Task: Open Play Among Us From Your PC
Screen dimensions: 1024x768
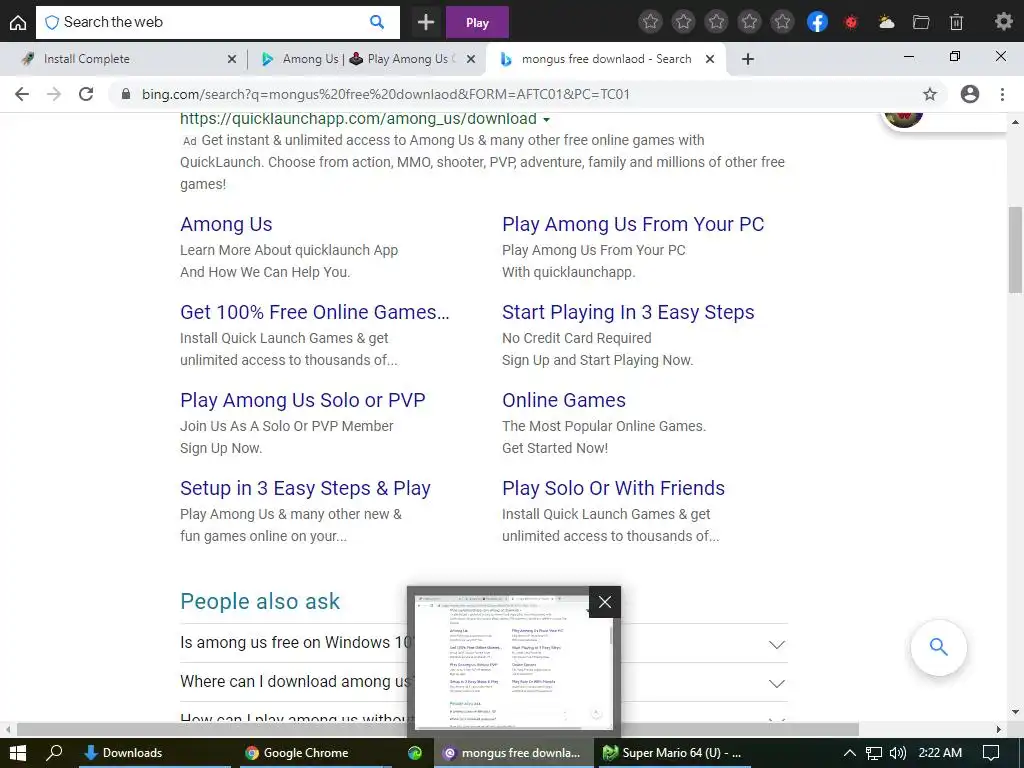Action: pos(633,224)
